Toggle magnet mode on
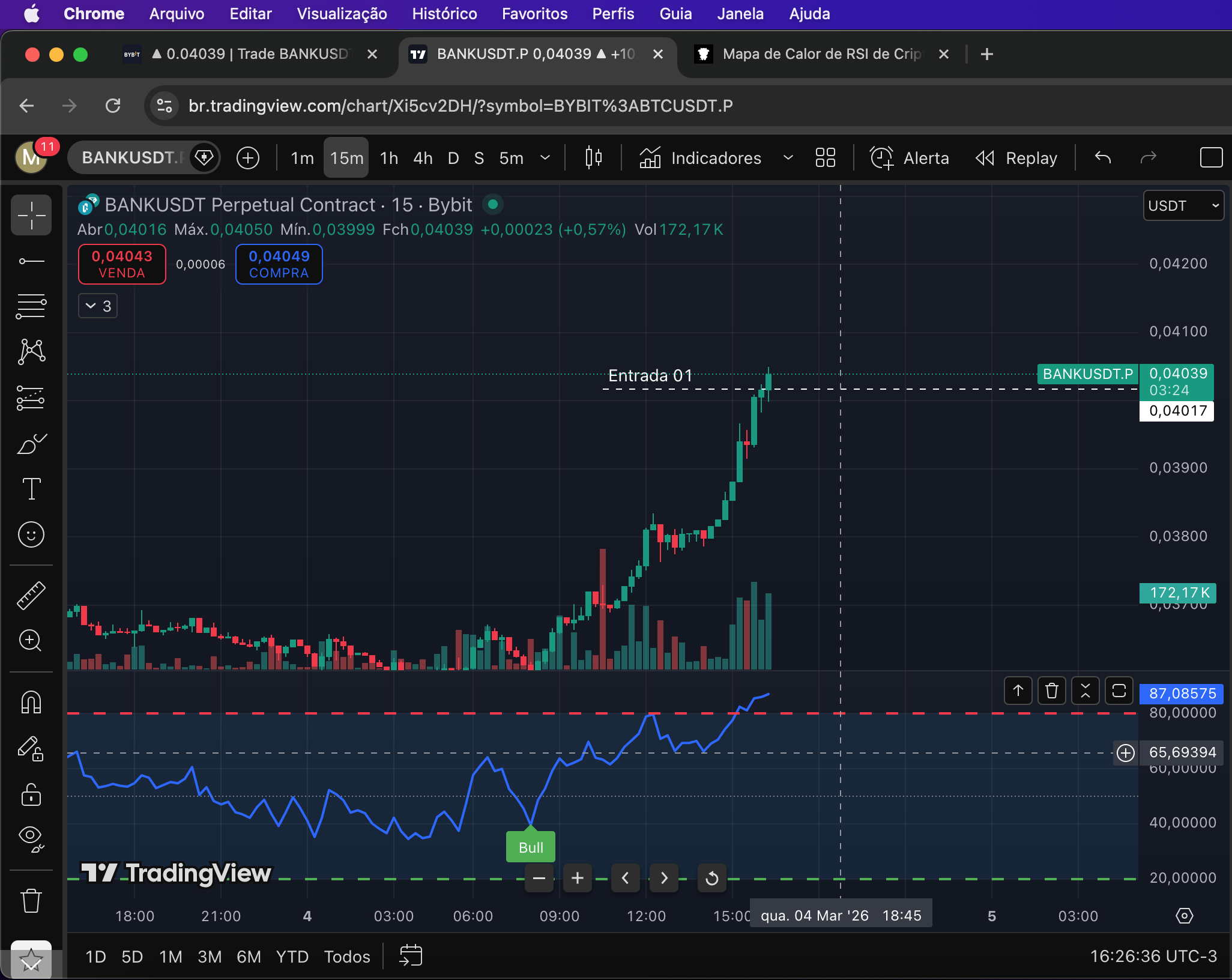This screenshot has height=980, width=1232. pyautogui.click(x=31, y=701)
